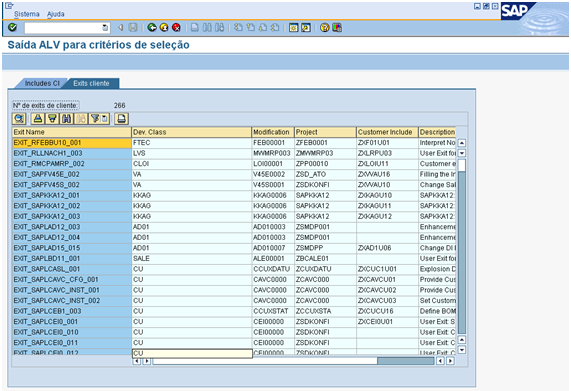The image size is (571, 391).
Task: Click the Set Filter funnel icon
Action: pos(95,119)
